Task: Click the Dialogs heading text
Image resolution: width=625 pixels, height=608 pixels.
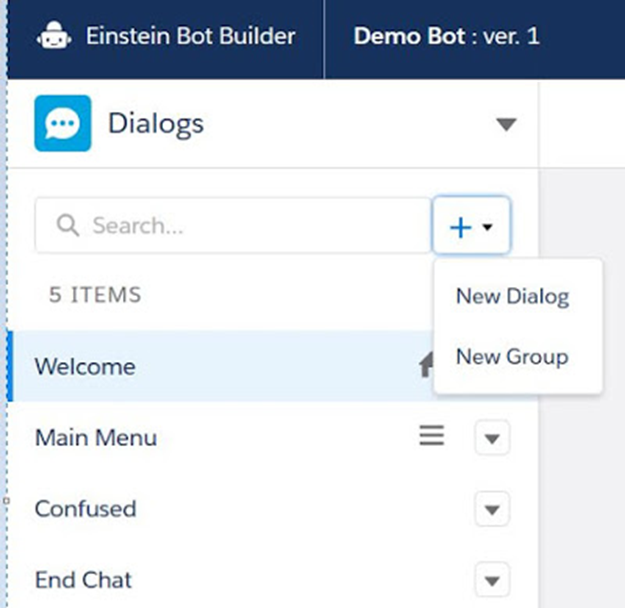Action: point(156,124)
